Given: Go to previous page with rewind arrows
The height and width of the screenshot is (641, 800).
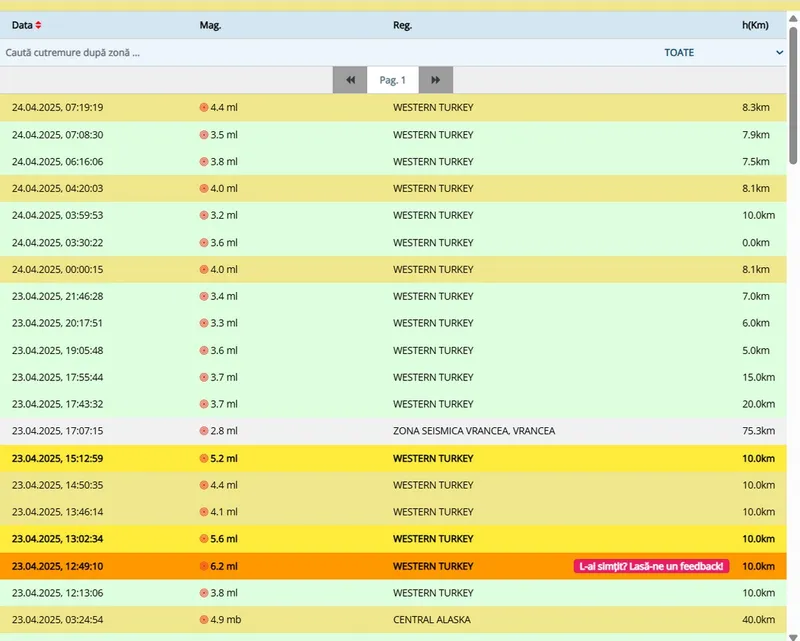Looking at the screenshot, I should click(x=350, y=80).
